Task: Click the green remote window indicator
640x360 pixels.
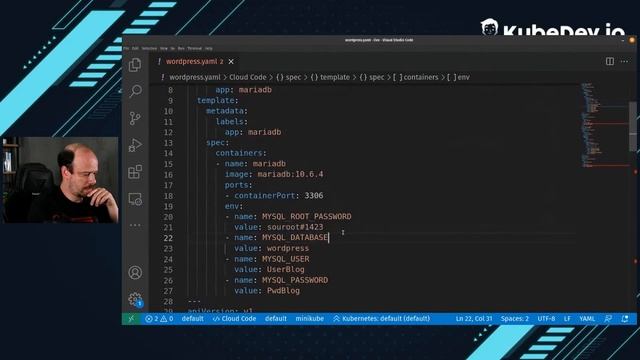Action: click(131, 319)
